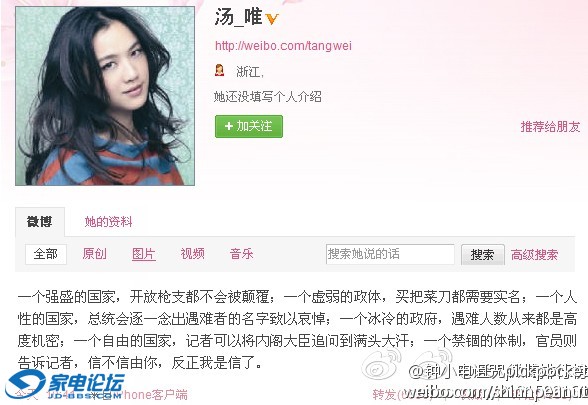Open the profile avatar photo

[x=105, y=96]
